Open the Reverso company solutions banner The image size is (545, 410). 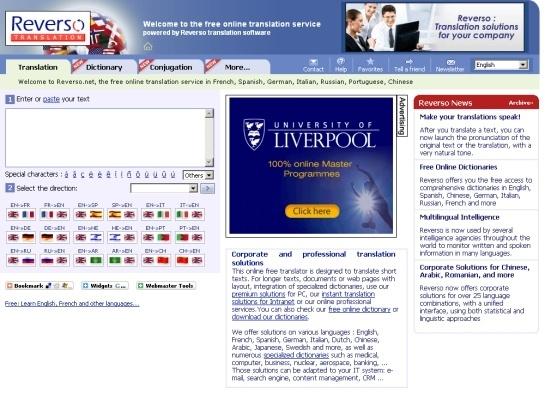(434, 27)
